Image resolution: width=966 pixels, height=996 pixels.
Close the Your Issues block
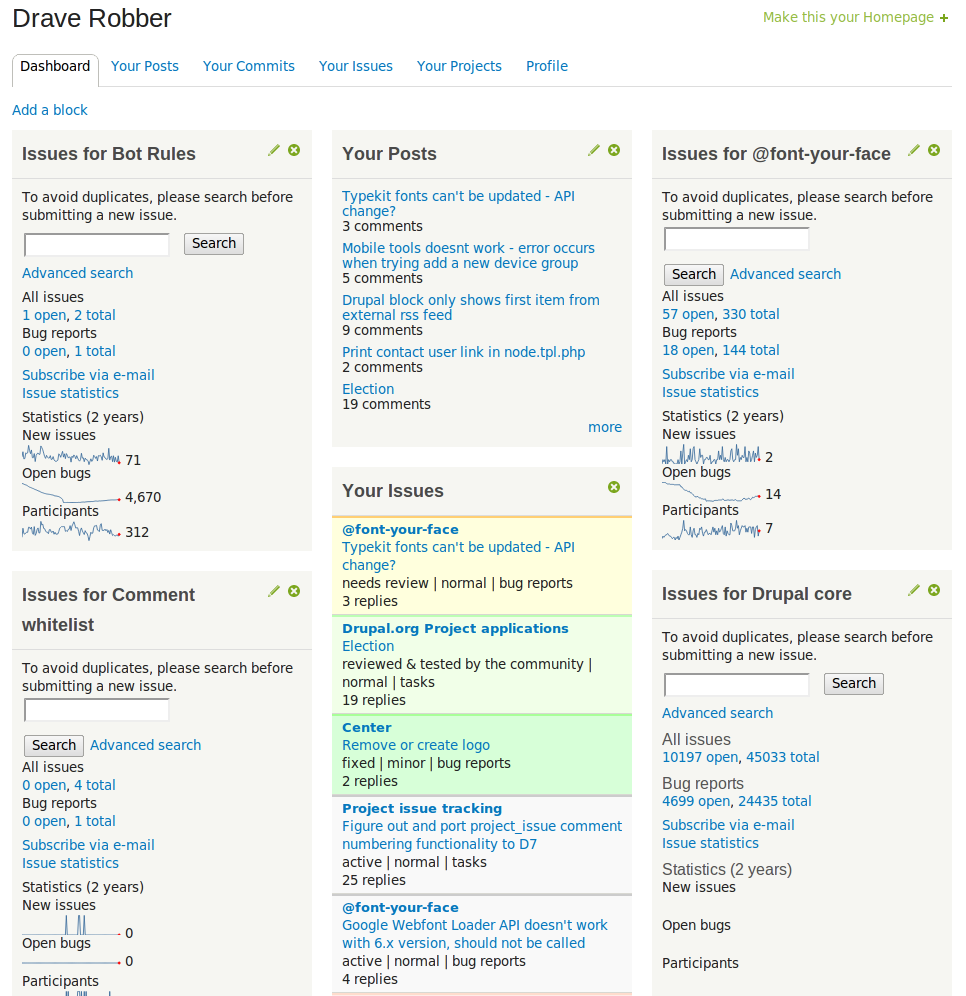(614, 487)
